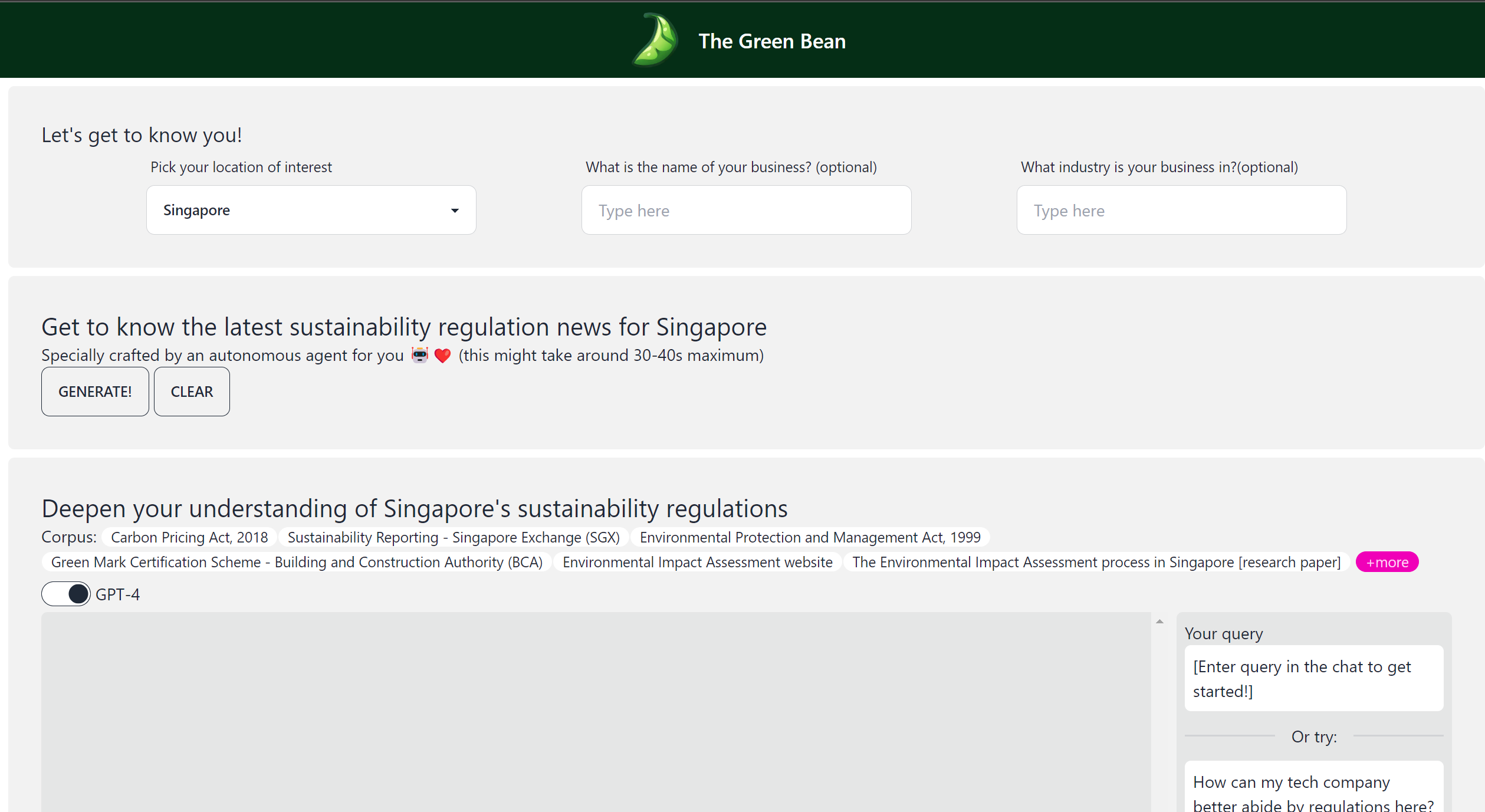1485x812 pixels.
Task: Toggle the GPT-4 switch
Action: point(66,594)
